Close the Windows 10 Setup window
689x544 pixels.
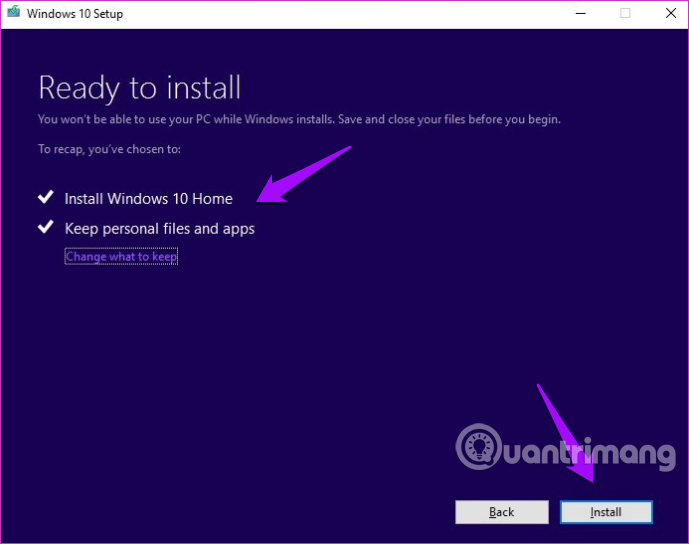pyautogui.click(x=671, y=13)
